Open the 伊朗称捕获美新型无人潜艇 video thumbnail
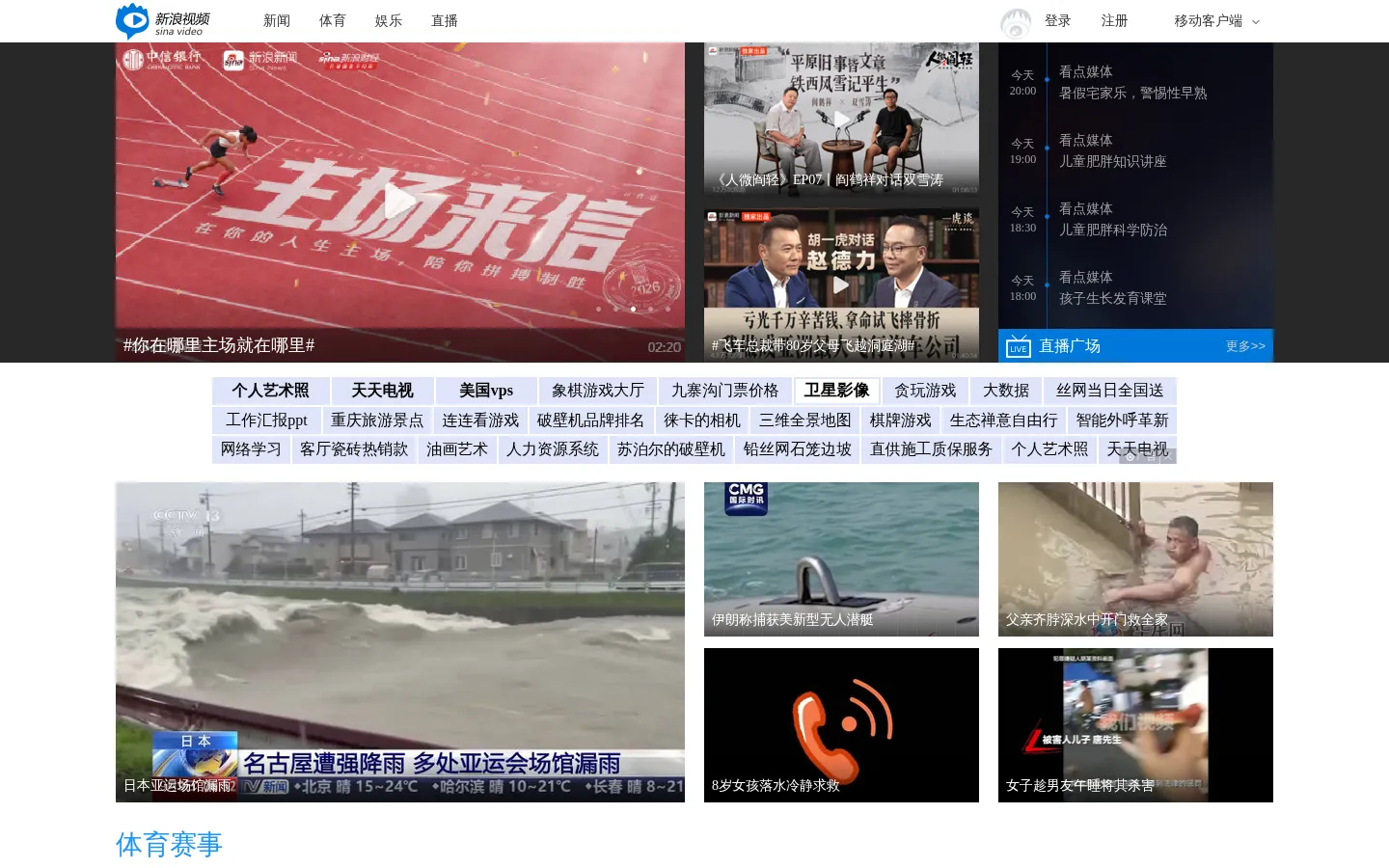This screenshot has height=868, width=1389. tap(841, 559)
